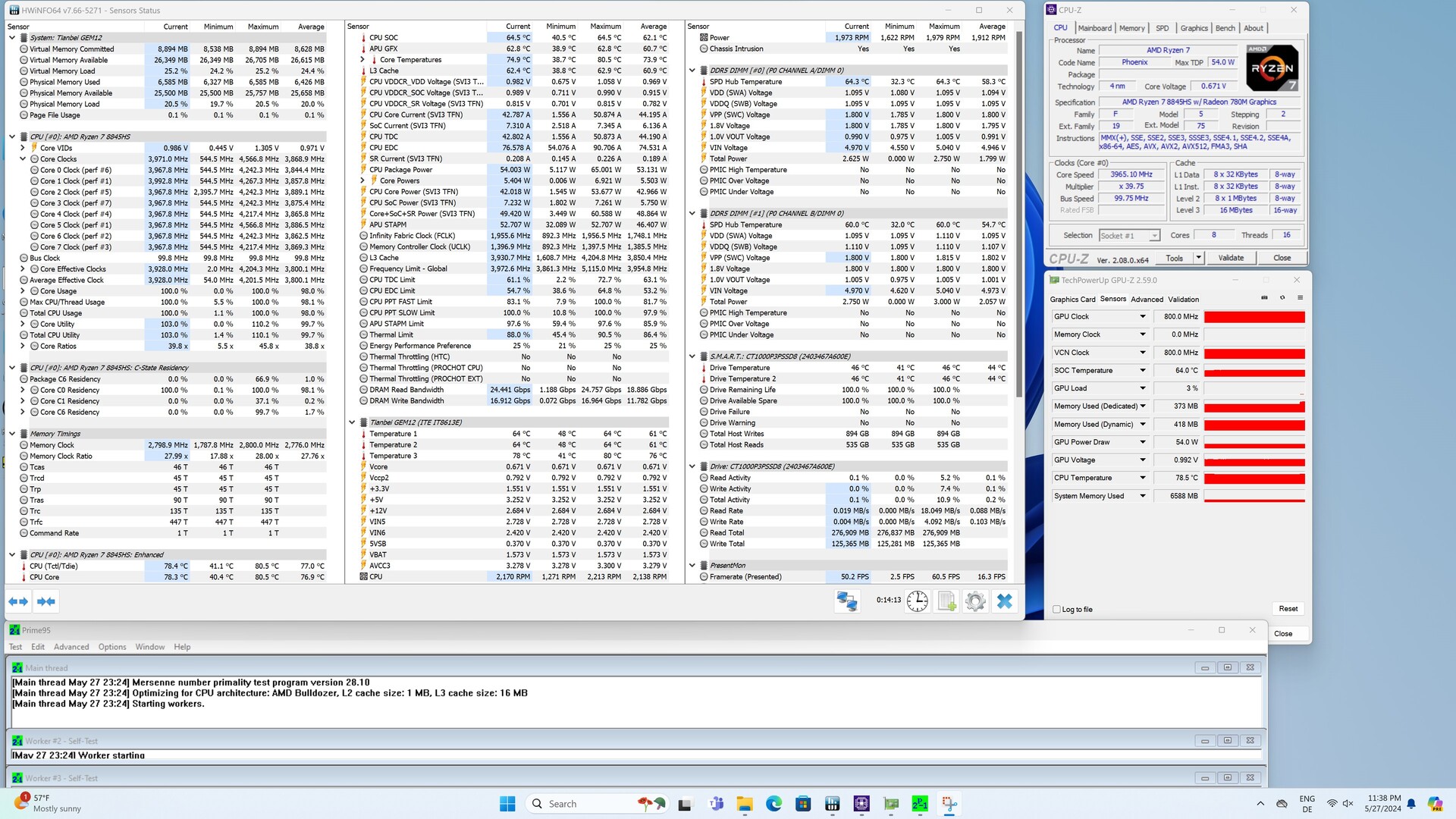This screenshot has height=819, width=1456.
Task: Open SOC Temperature dropdown in GPU-Z
Action: (x=1142, y=370)
